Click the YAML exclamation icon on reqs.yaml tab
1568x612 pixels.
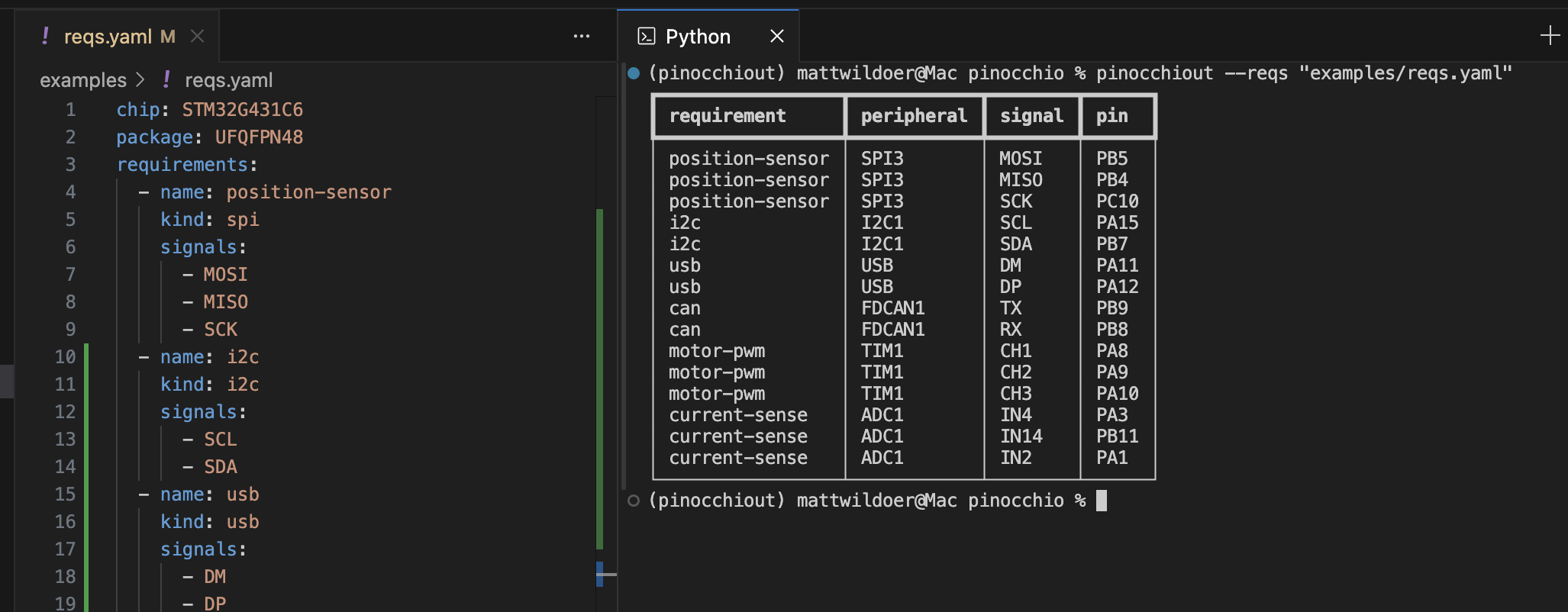46,36
